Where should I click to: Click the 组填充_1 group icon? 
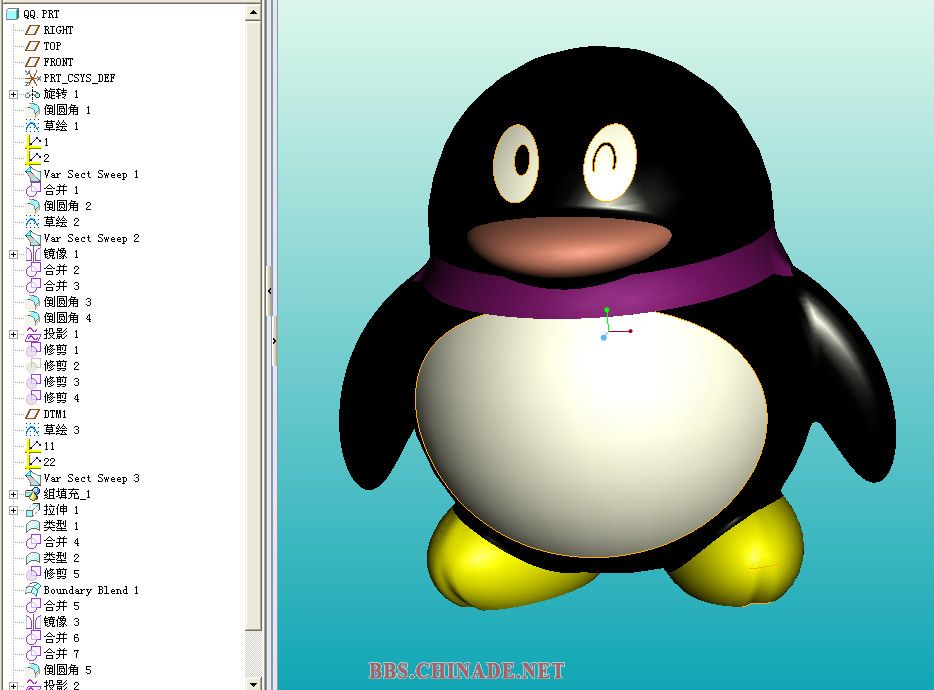coord(32,494)
